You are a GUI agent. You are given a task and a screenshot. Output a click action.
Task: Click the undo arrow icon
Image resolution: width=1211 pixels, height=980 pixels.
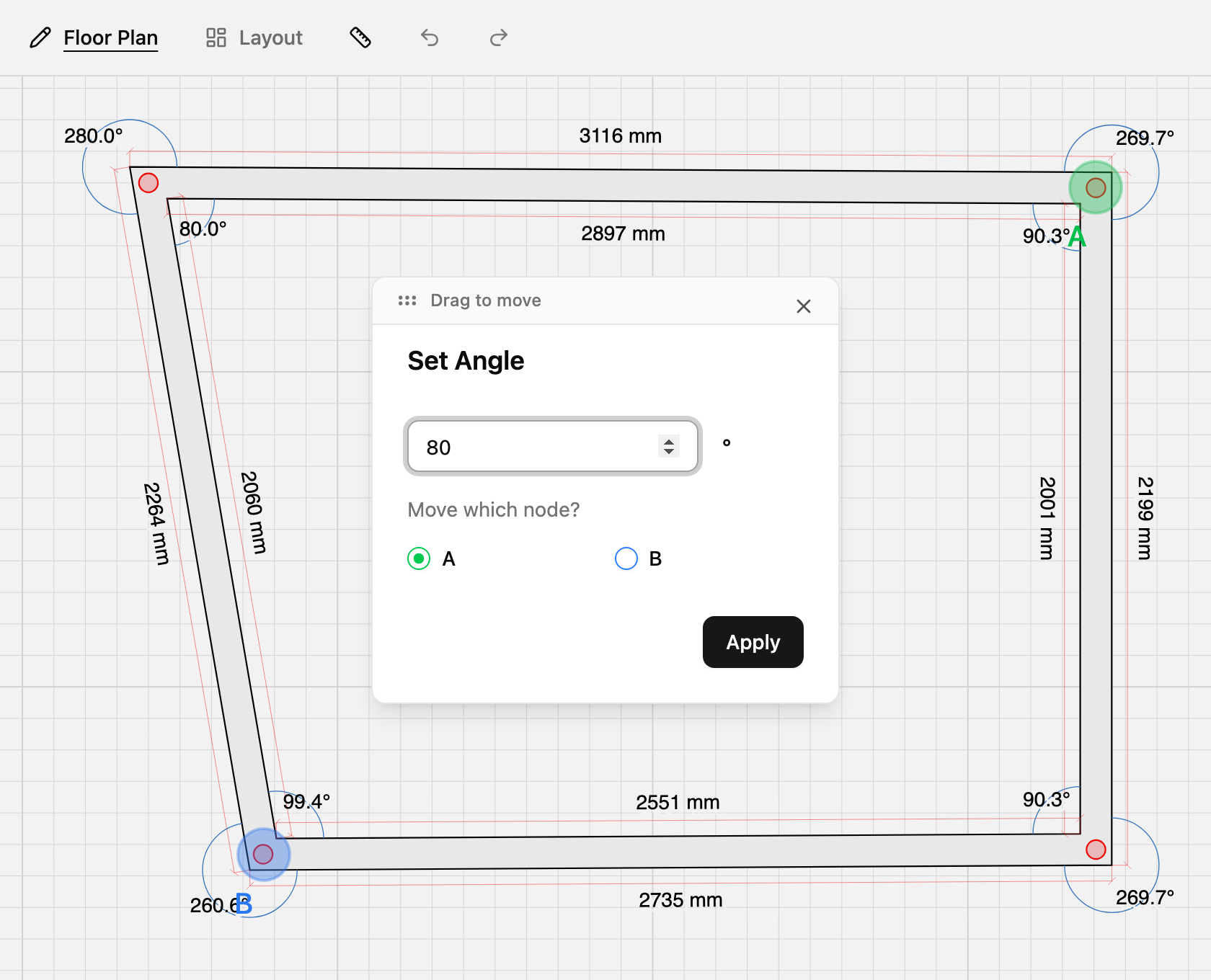[430, 37]
